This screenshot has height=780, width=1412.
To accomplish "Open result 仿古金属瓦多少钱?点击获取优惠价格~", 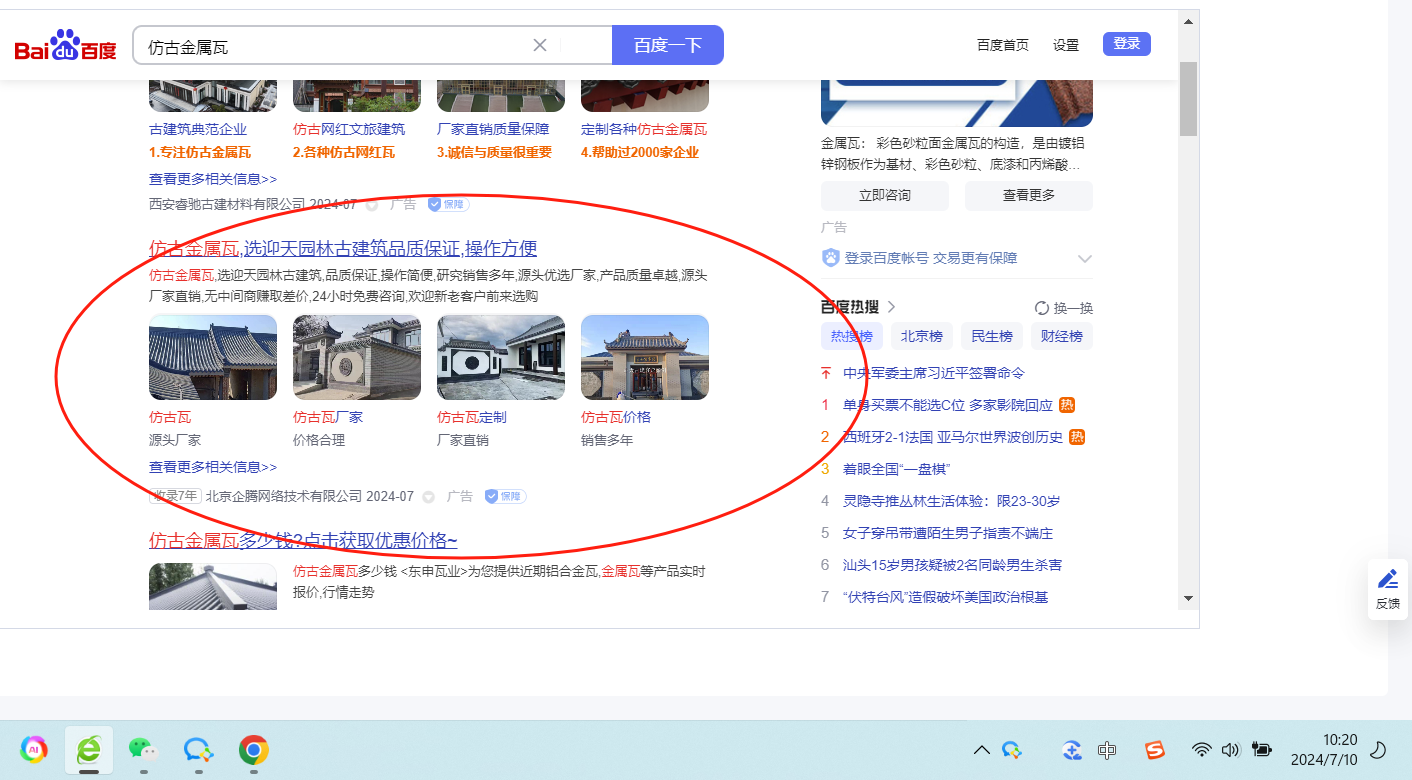I will click(303, 541).
